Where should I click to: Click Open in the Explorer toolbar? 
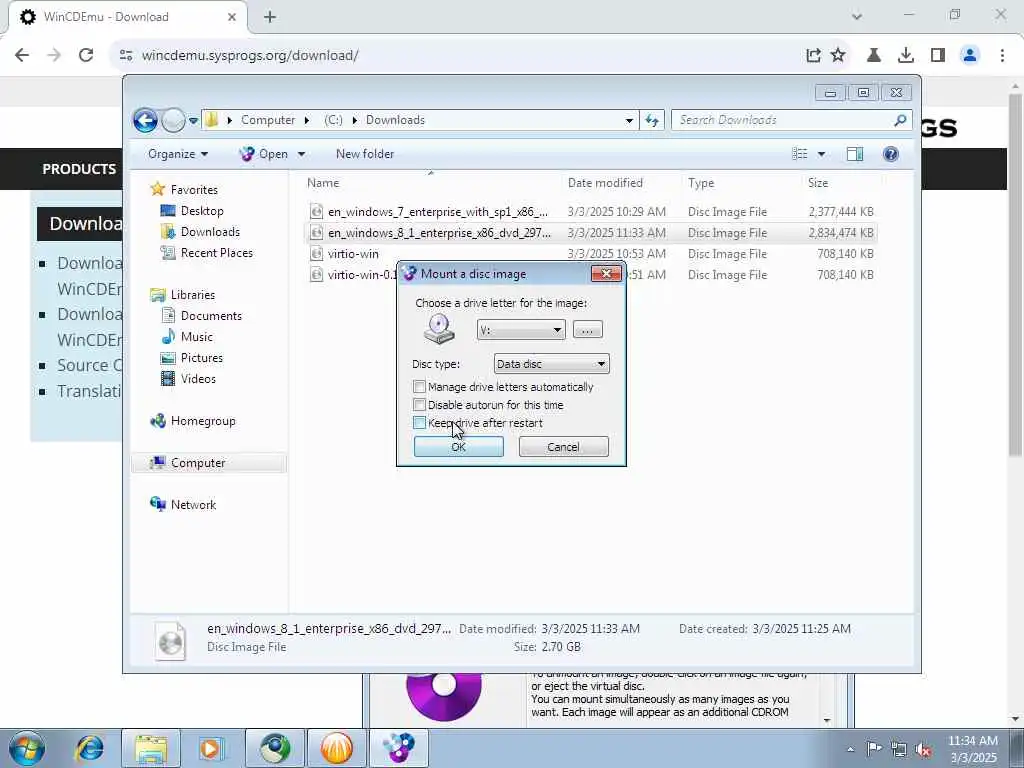264,154
